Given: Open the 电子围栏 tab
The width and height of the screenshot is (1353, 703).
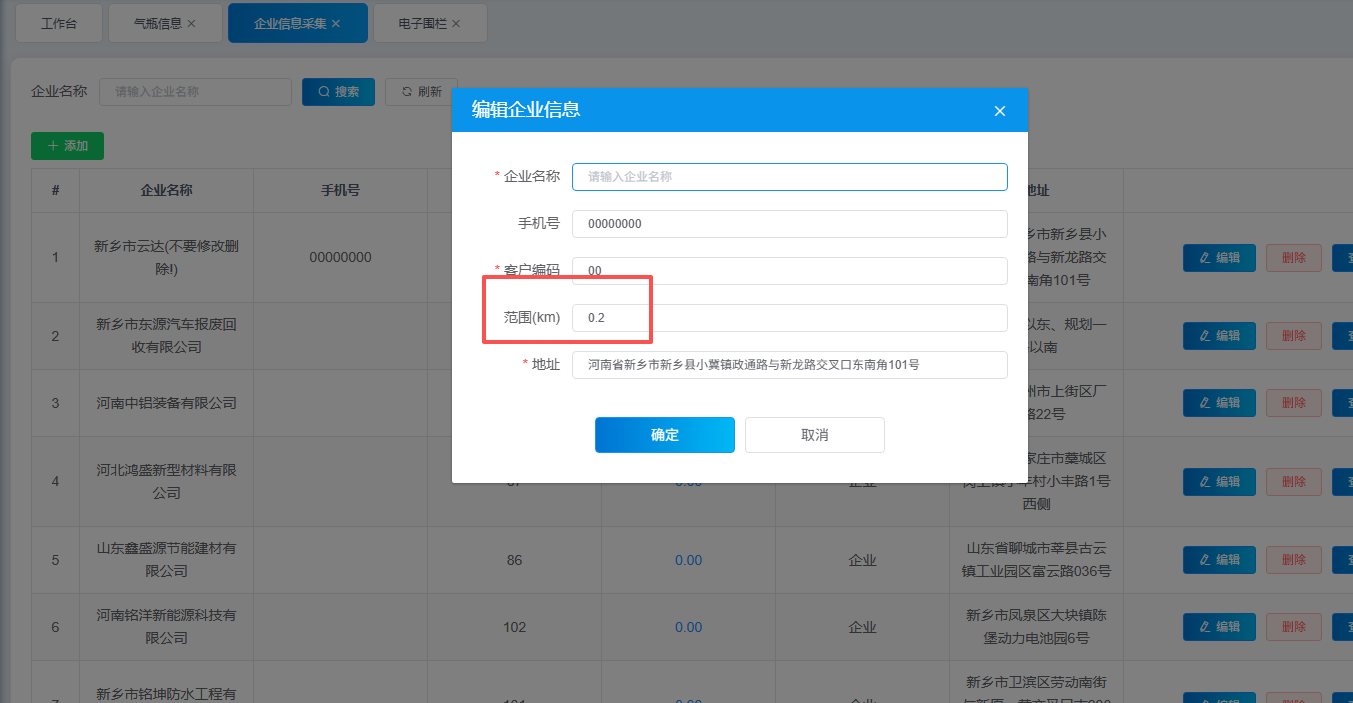Looking at the screenshot, I should pos(422,23).
